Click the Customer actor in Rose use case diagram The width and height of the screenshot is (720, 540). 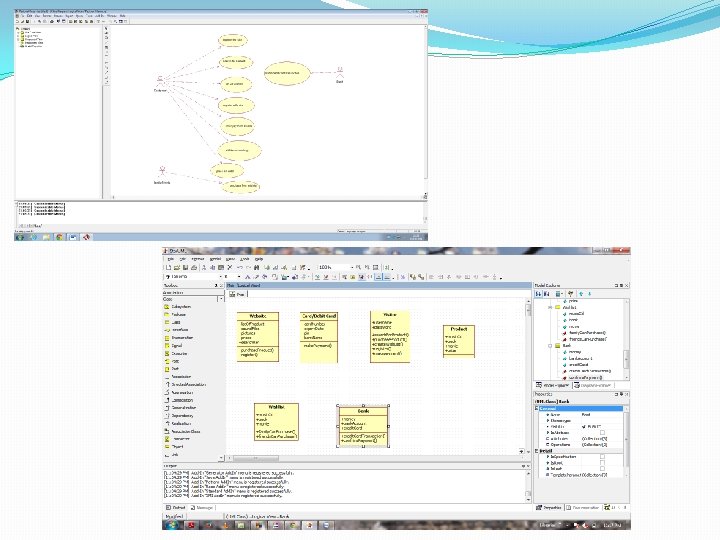160,82
